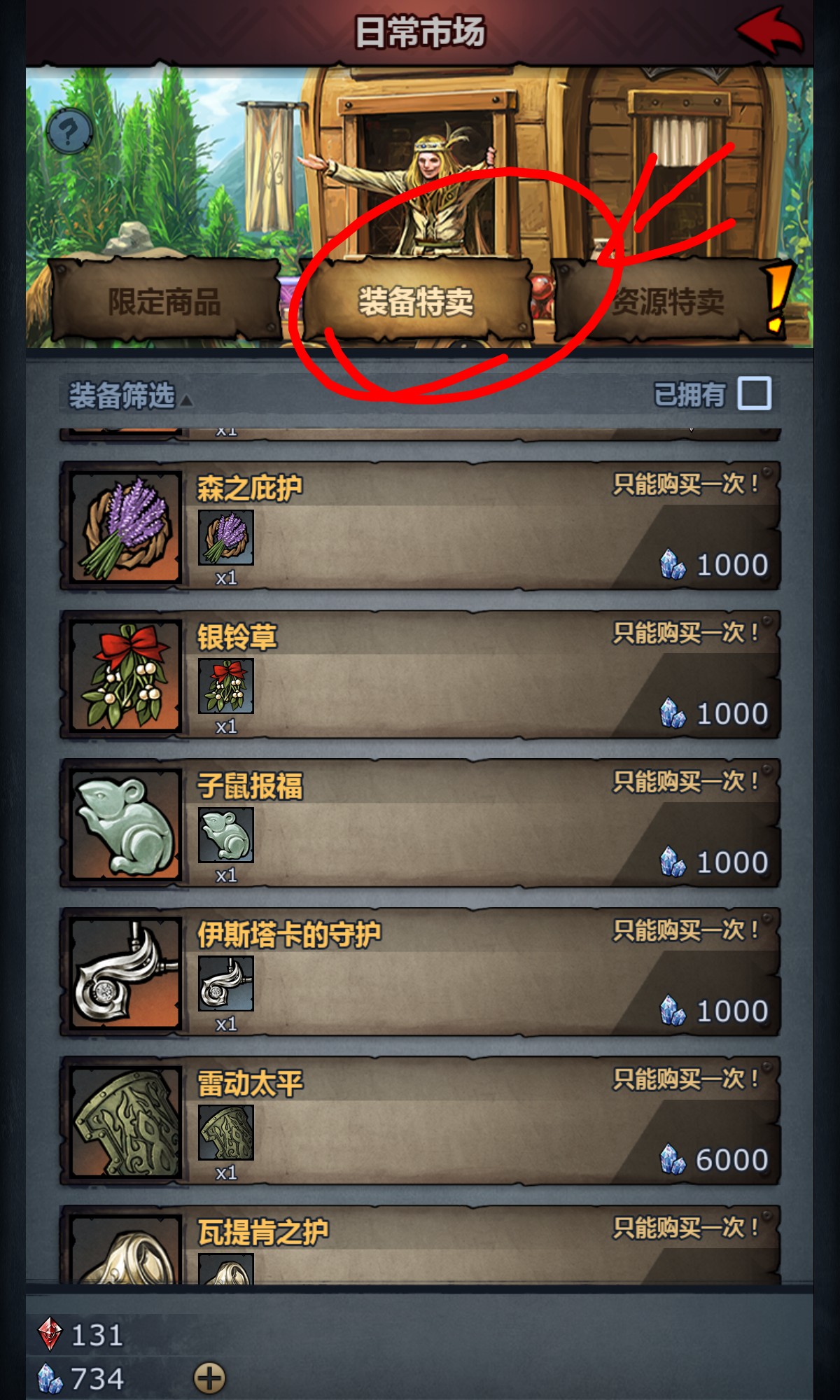Open the 资源特卖 tab

click(668, 301)
